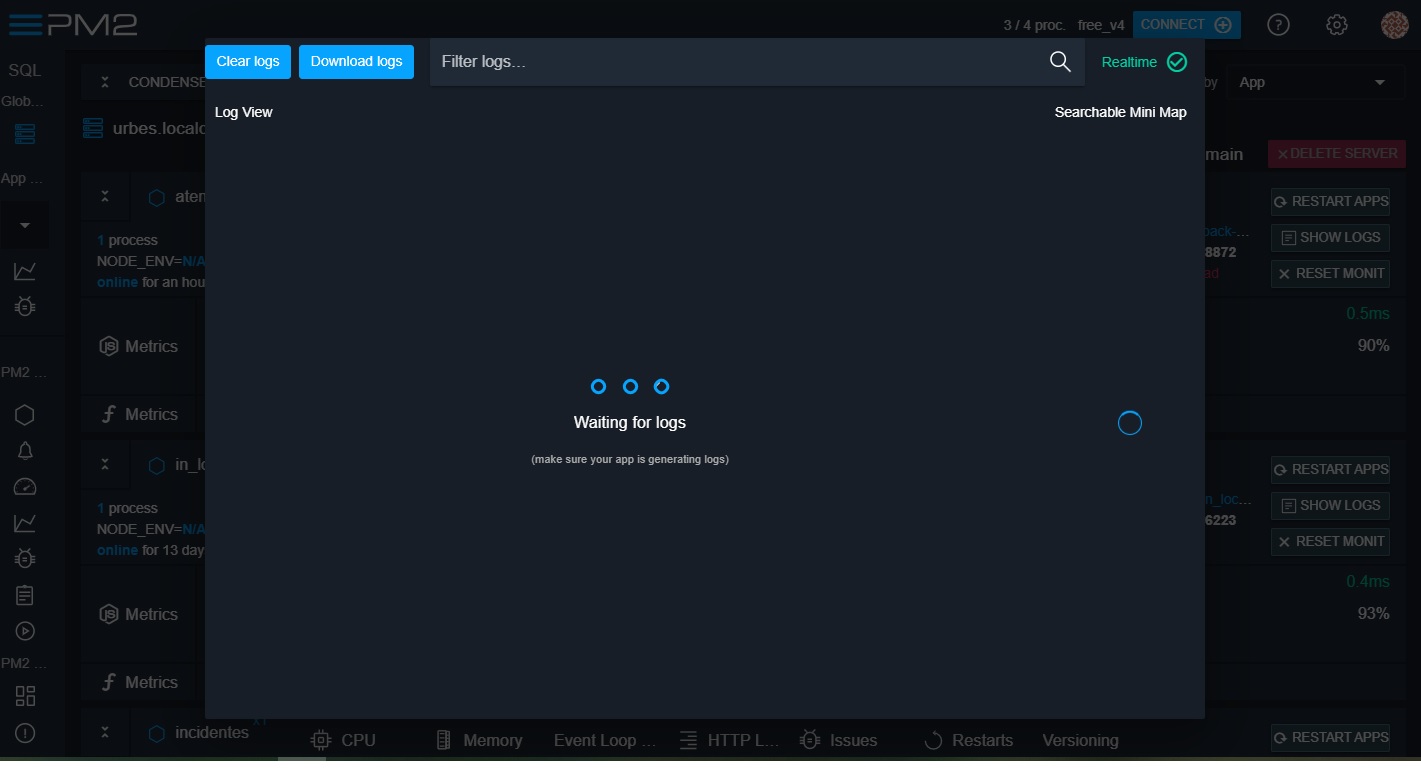Open the Memory metrics view
This screenshot has width=1421, height=781.
pos(478,740)
